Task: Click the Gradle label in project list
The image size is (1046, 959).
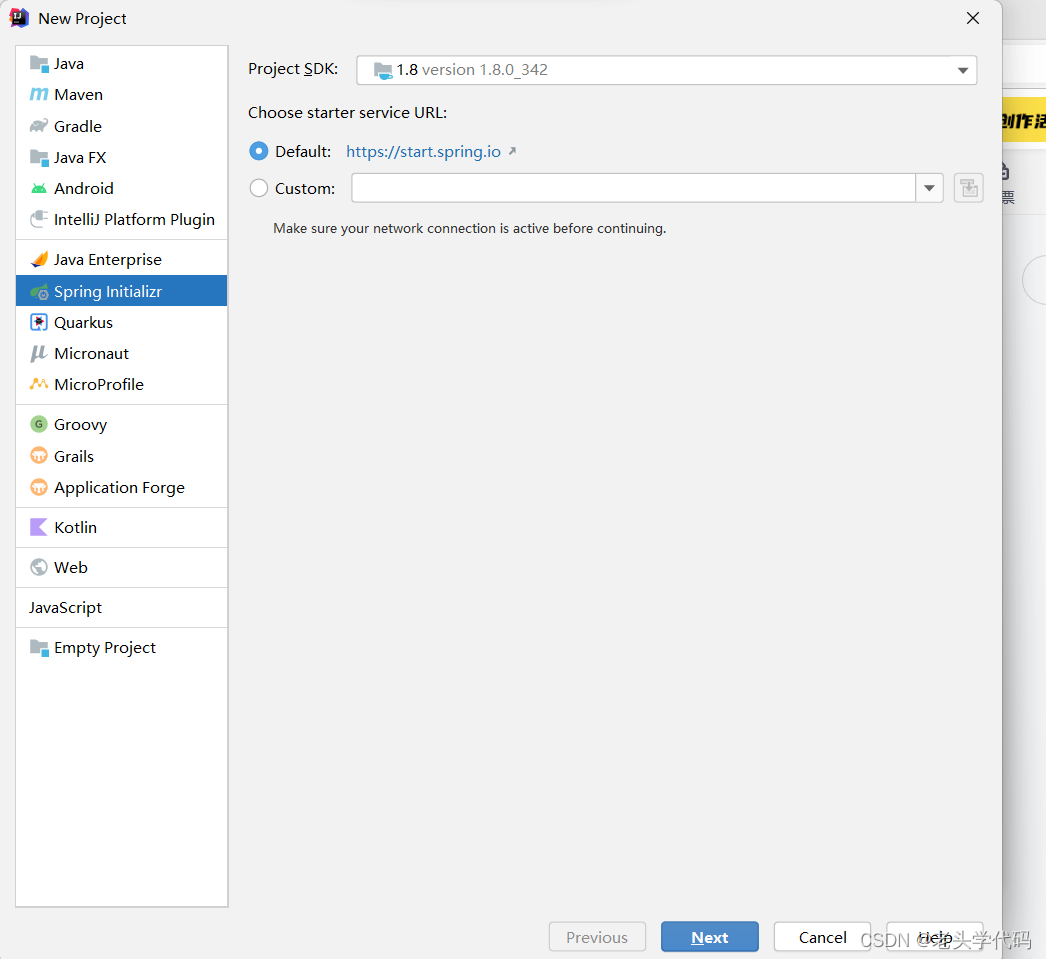Action: [x=78, y=126]
